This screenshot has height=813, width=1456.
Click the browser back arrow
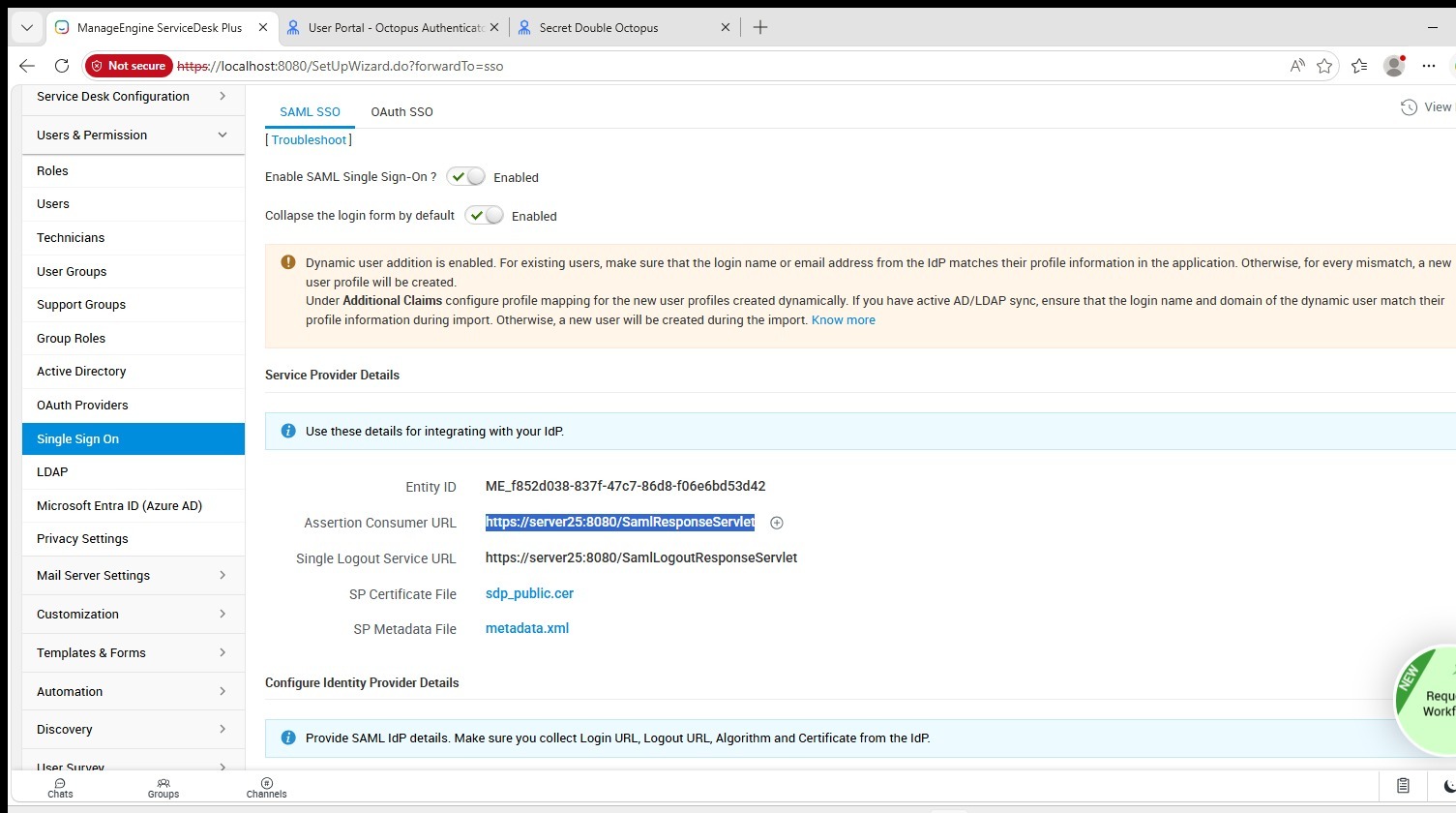27,66
